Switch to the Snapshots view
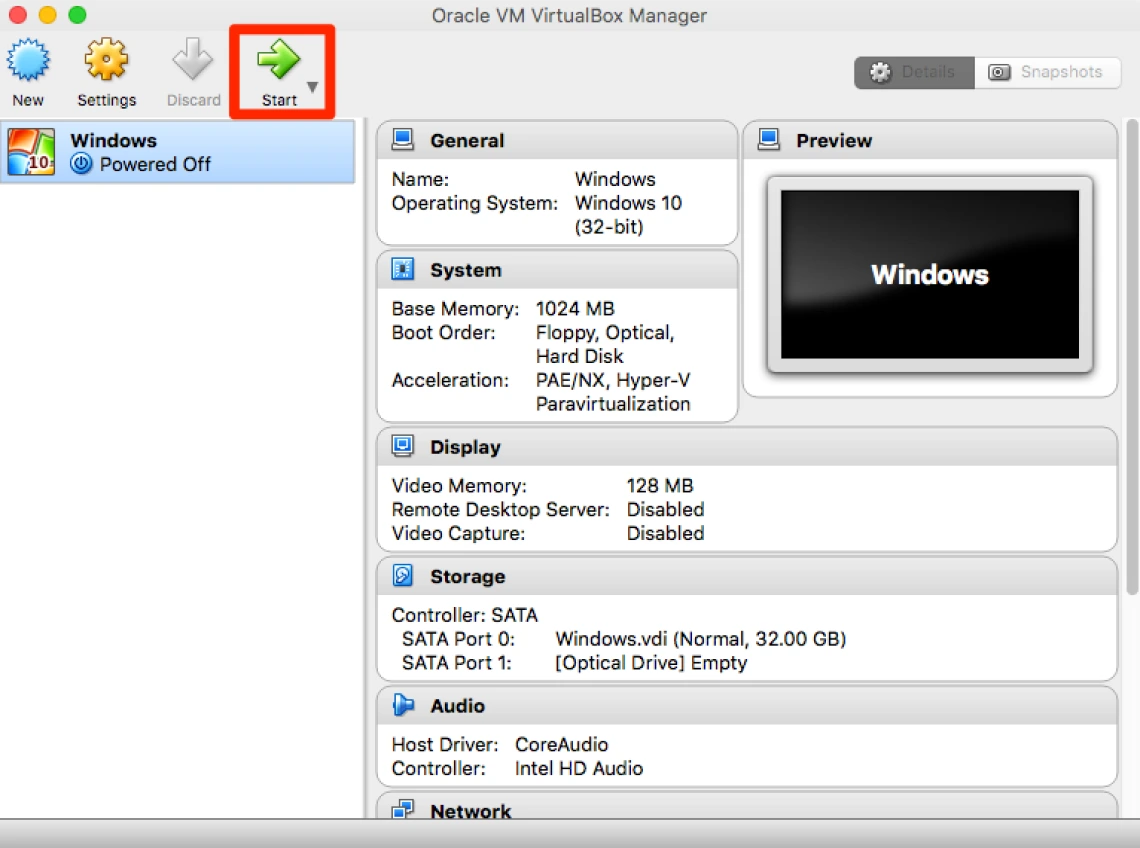This screenshot has height=848, width=1140. 1047,72
